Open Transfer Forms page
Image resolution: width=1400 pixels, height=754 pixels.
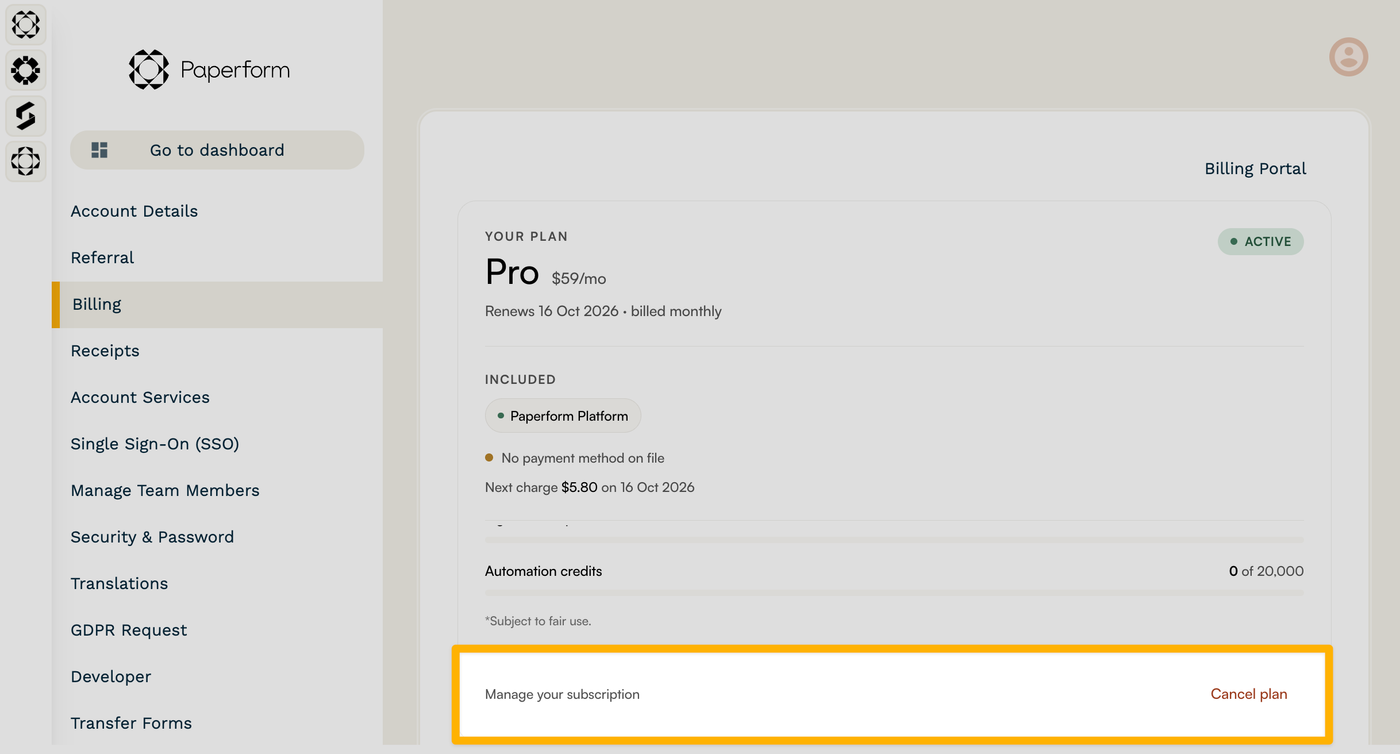coord(131,723)
